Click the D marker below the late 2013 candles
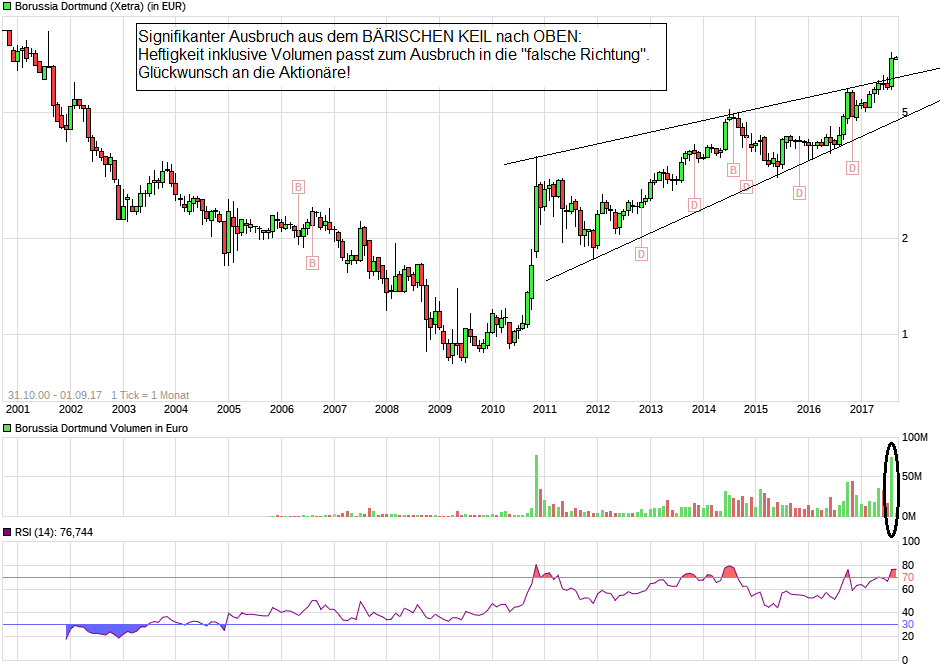 click(694, 205)
